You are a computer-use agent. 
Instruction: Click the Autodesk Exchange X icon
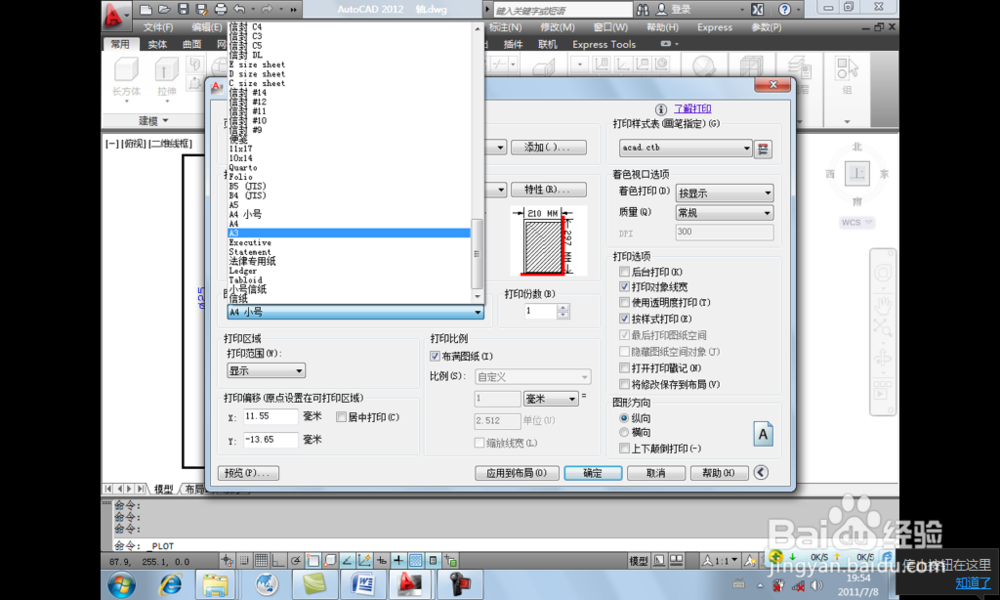pos(757,10)
